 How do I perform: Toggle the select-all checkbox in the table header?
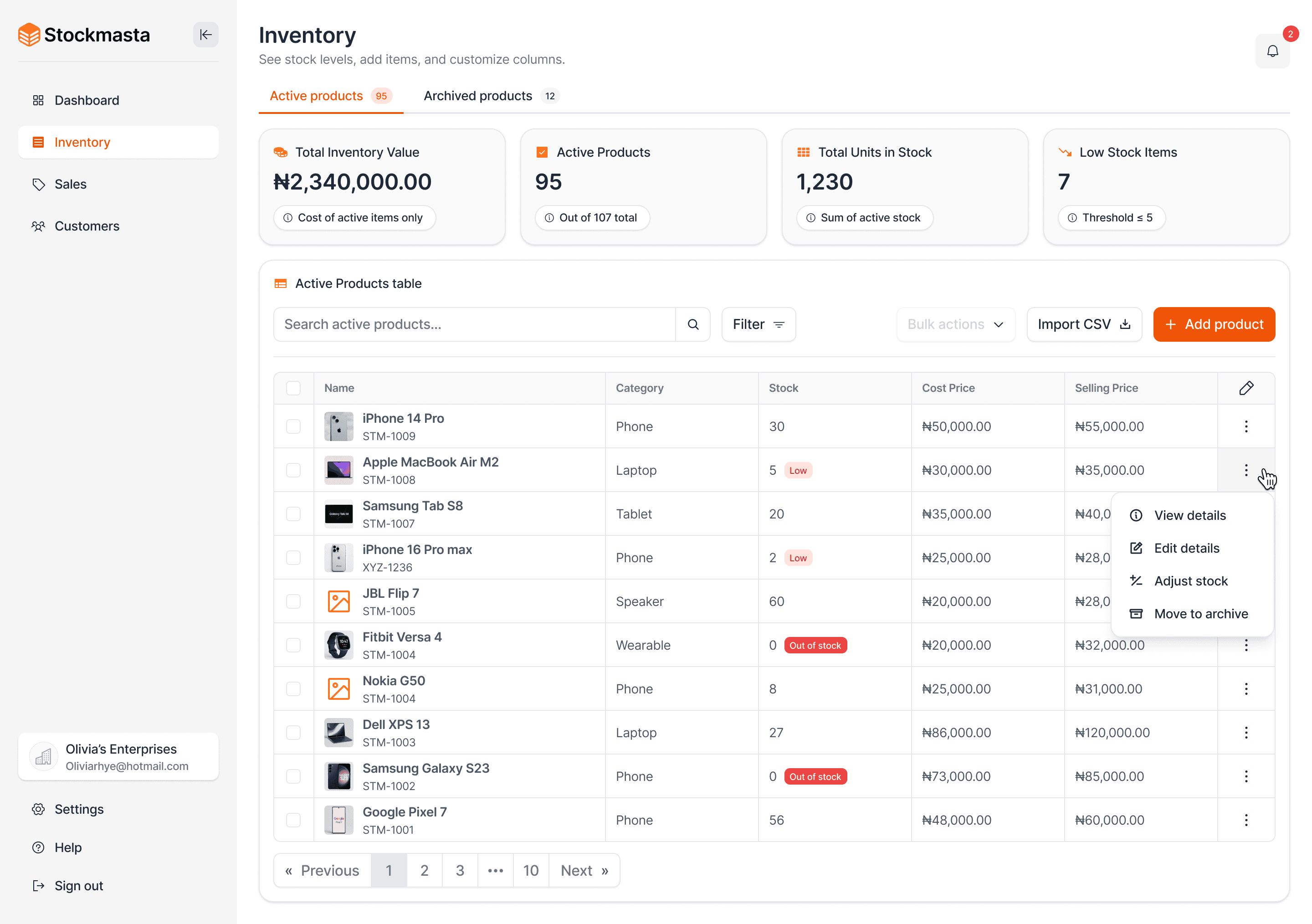(x=293, y=388)
